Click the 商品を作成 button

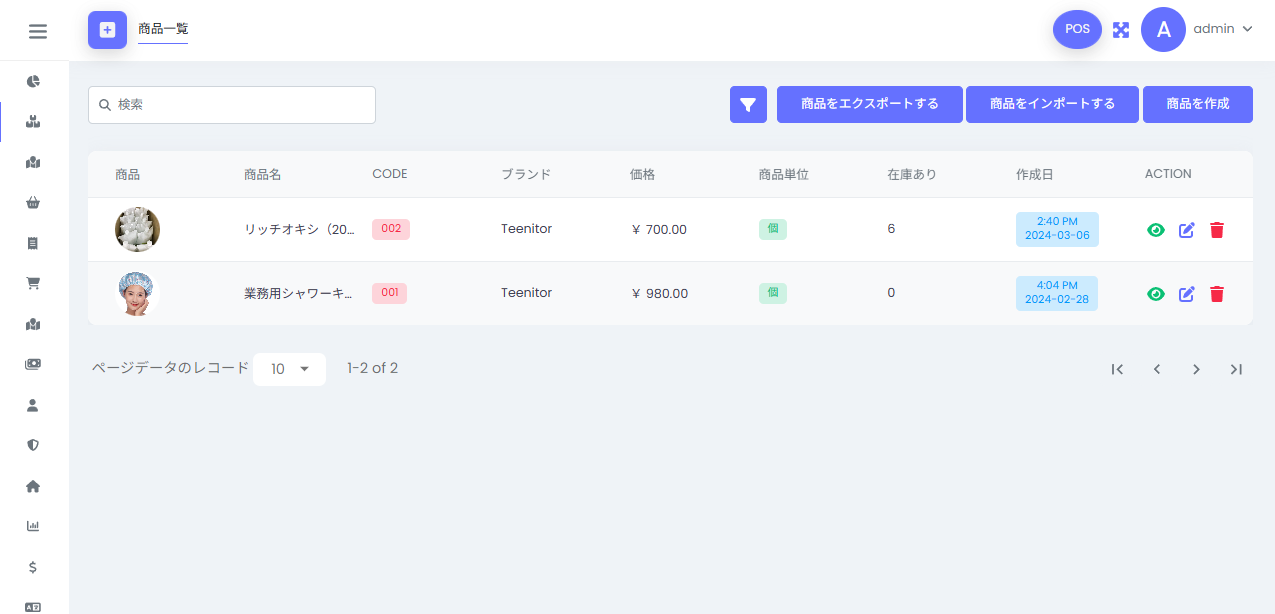(1197, 104)
